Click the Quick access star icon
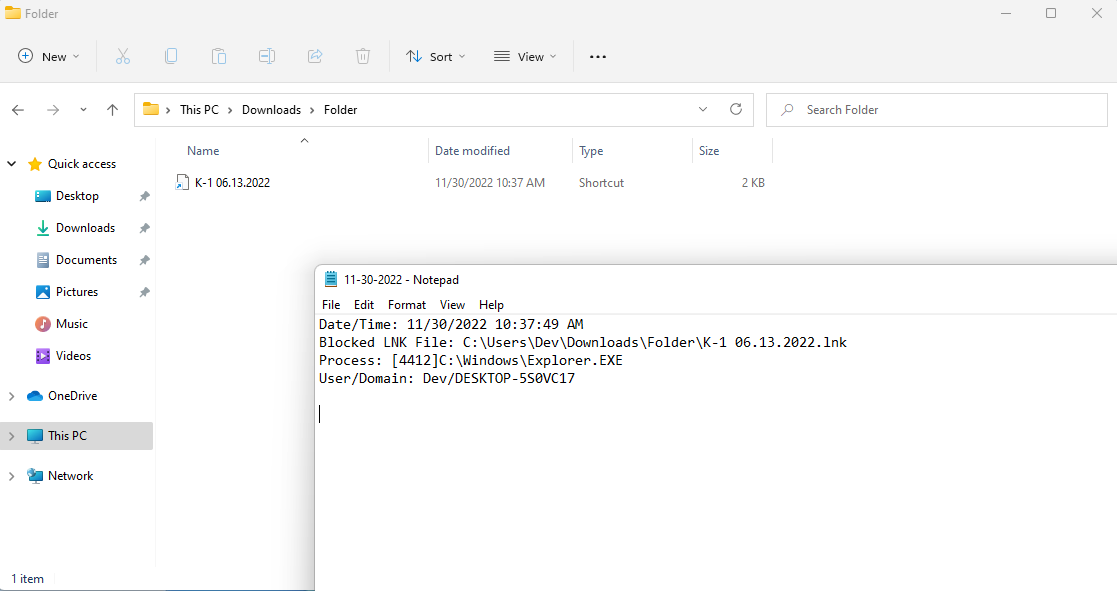1117x591 pixels. pyautogui.click(x=35, y=164)
